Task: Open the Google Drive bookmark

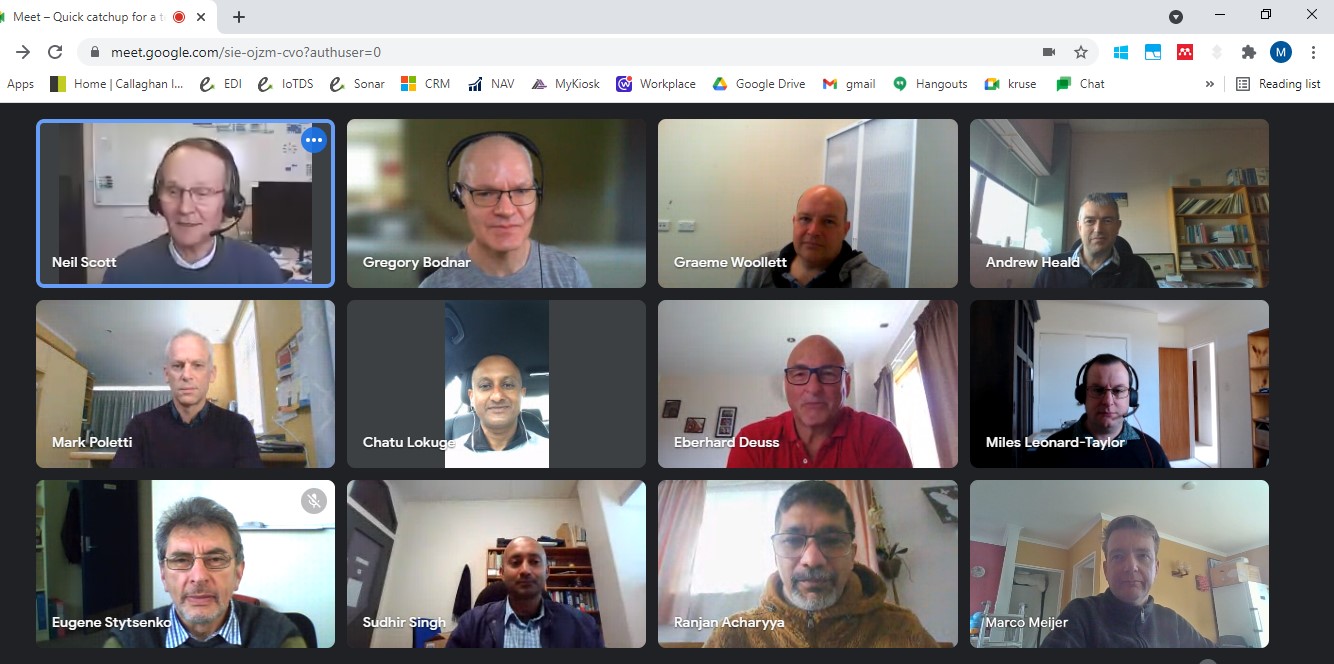Action: 759,84
